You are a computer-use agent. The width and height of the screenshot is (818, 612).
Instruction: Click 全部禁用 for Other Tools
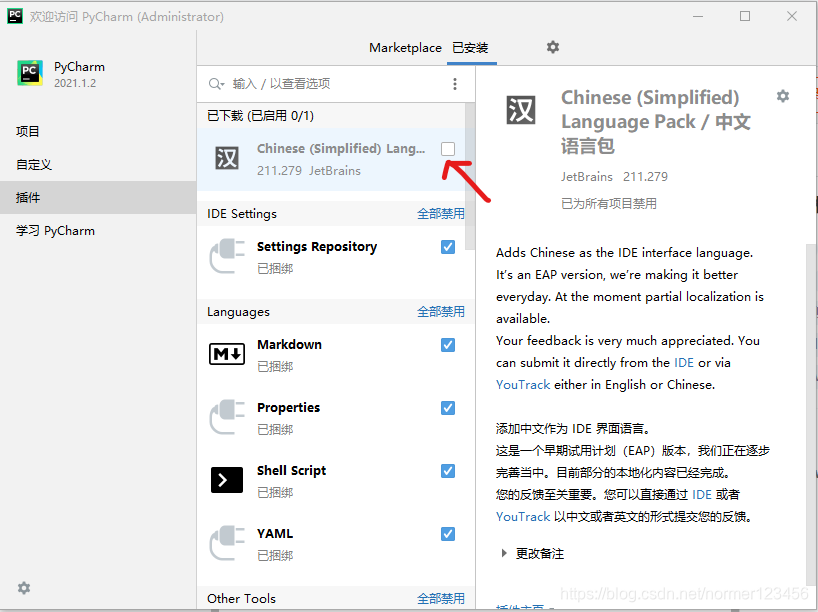coord(441,599)
